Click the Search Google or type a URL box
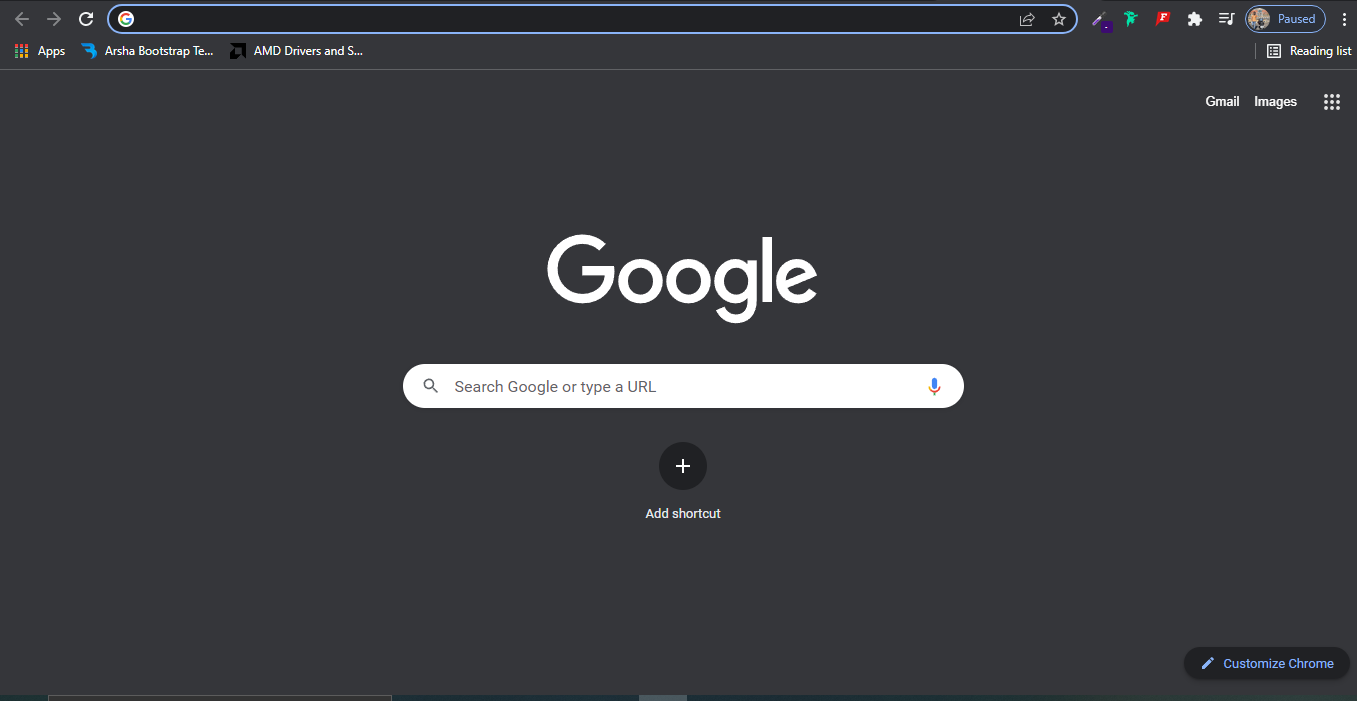 (683, 386)
